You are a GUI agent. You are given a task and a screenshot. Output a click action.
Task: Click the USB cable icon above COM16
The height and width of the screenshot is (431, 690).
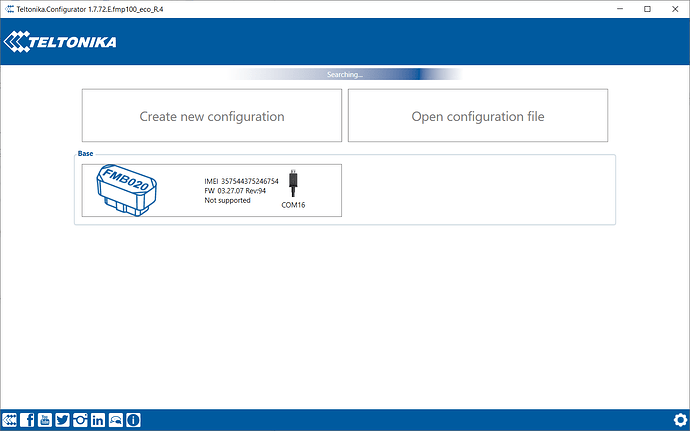click(x=293, y=183)
